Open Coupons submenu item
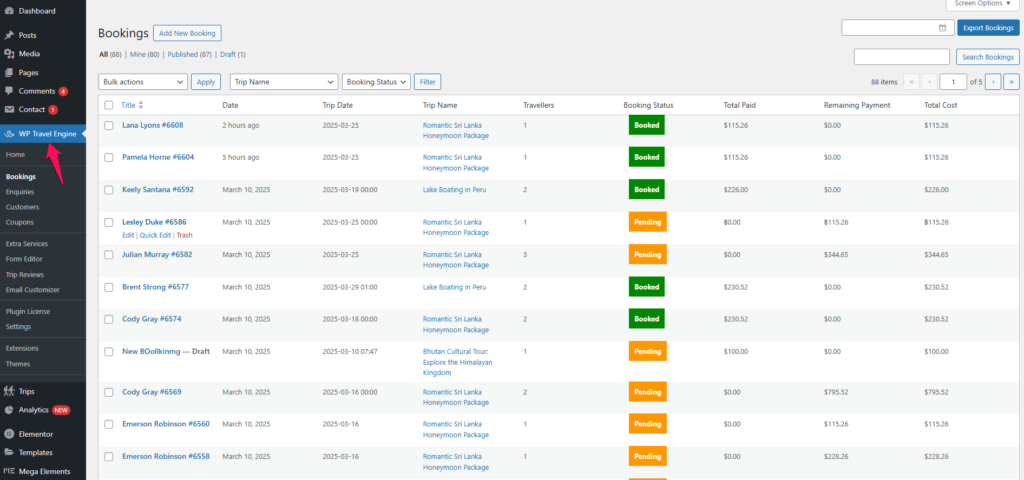 point(20,222)
